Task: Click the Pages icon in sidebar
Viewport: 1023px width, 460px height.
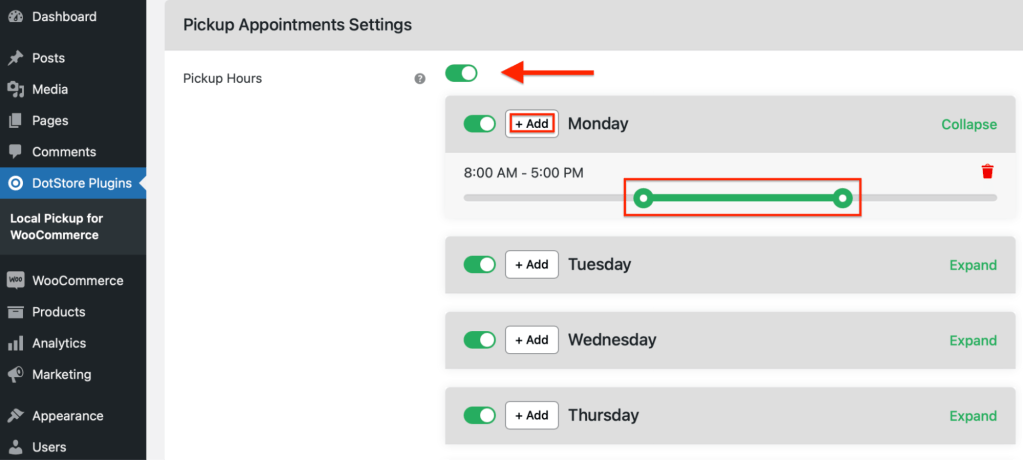Action: pos(15,121)
